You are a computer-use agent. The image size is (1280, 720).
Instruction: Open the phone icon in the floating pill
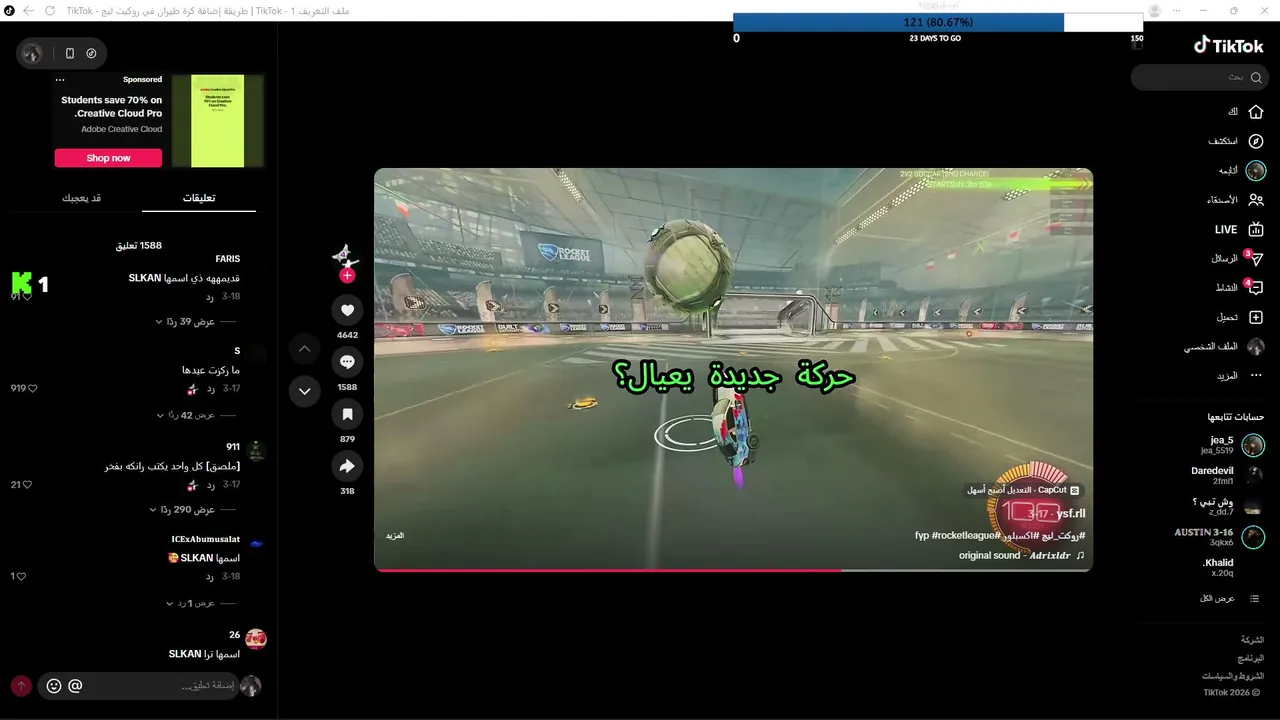70,53
